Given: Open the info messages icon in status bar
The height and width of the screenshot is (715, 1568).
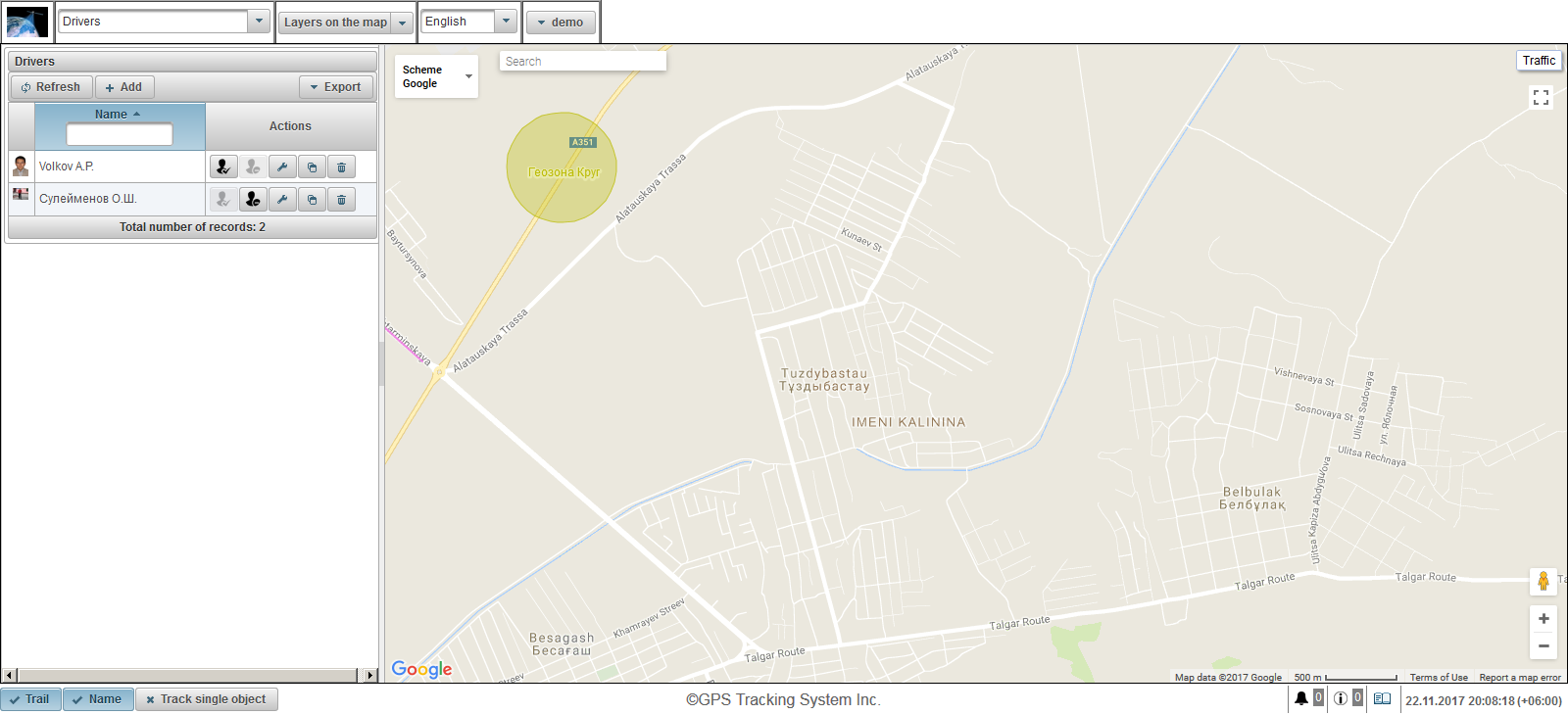Looking at the screenshot, I should [1341, 698].
